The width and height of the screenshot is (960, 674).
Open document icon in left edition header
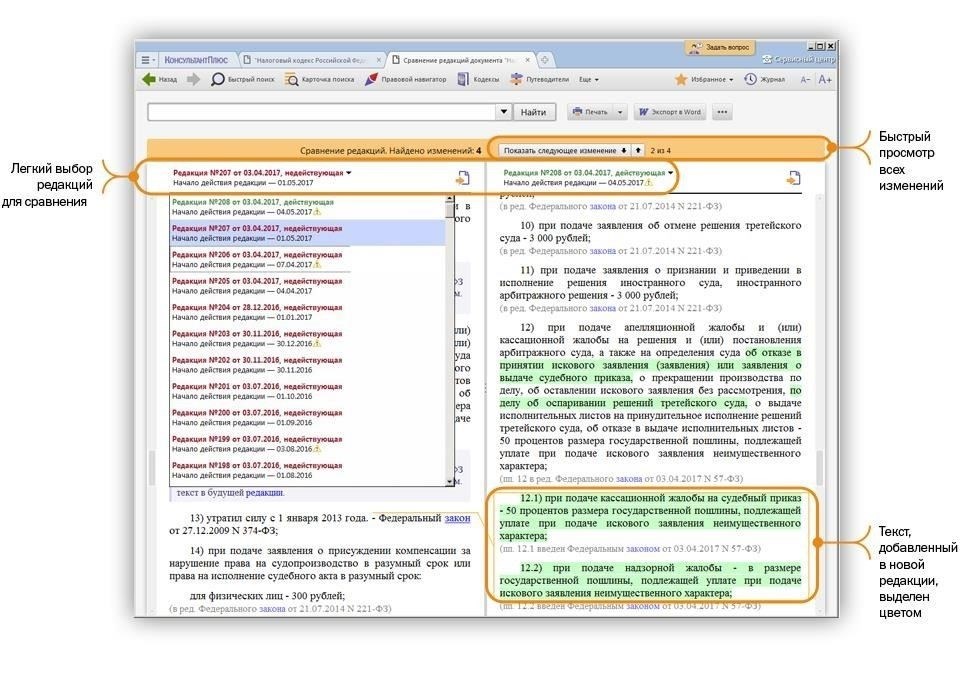(x=463, y=178)
